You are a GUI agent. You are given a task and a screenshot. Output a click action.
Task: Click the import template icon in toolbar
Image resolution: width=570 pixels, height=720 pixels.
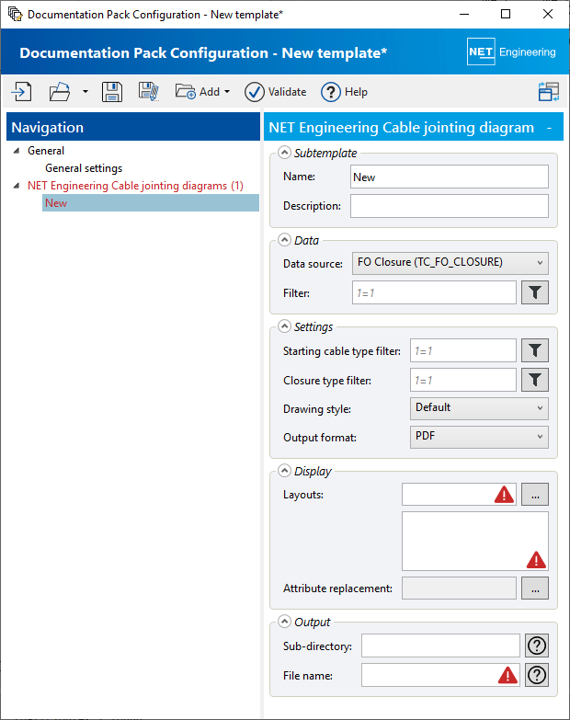(22, 92)
